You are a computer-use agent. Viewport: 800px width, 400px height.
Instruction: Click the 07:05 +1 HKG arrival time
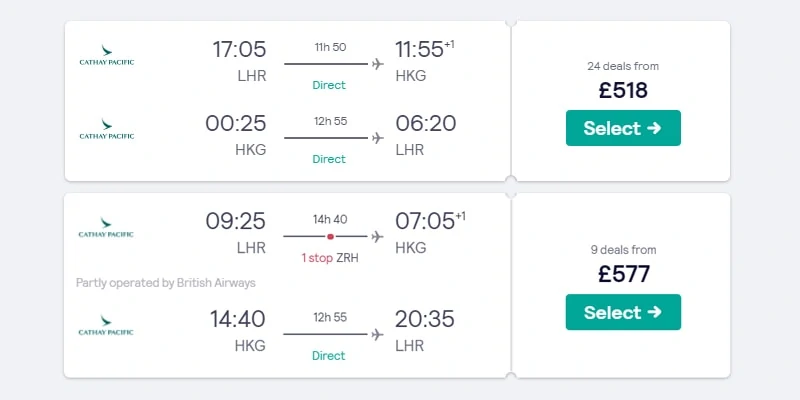coord(430,221)
